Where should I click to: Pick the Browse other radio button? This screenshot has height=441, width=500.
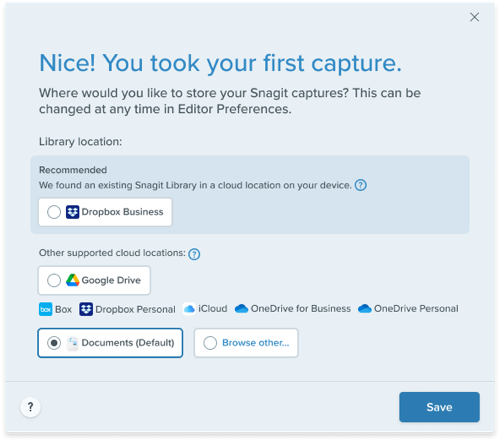pyautogui.click(x=210, y=343)
